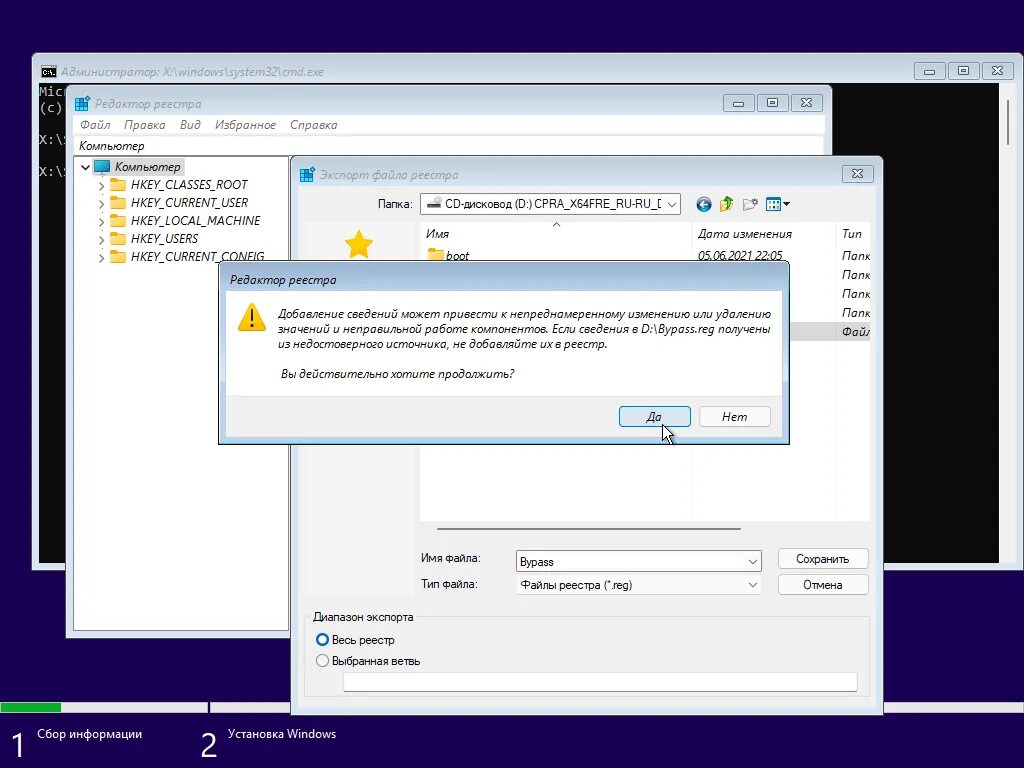Cancel the export with Отмена button
The height and width of the screenshot is (768, 1024).
pos(823,584)
